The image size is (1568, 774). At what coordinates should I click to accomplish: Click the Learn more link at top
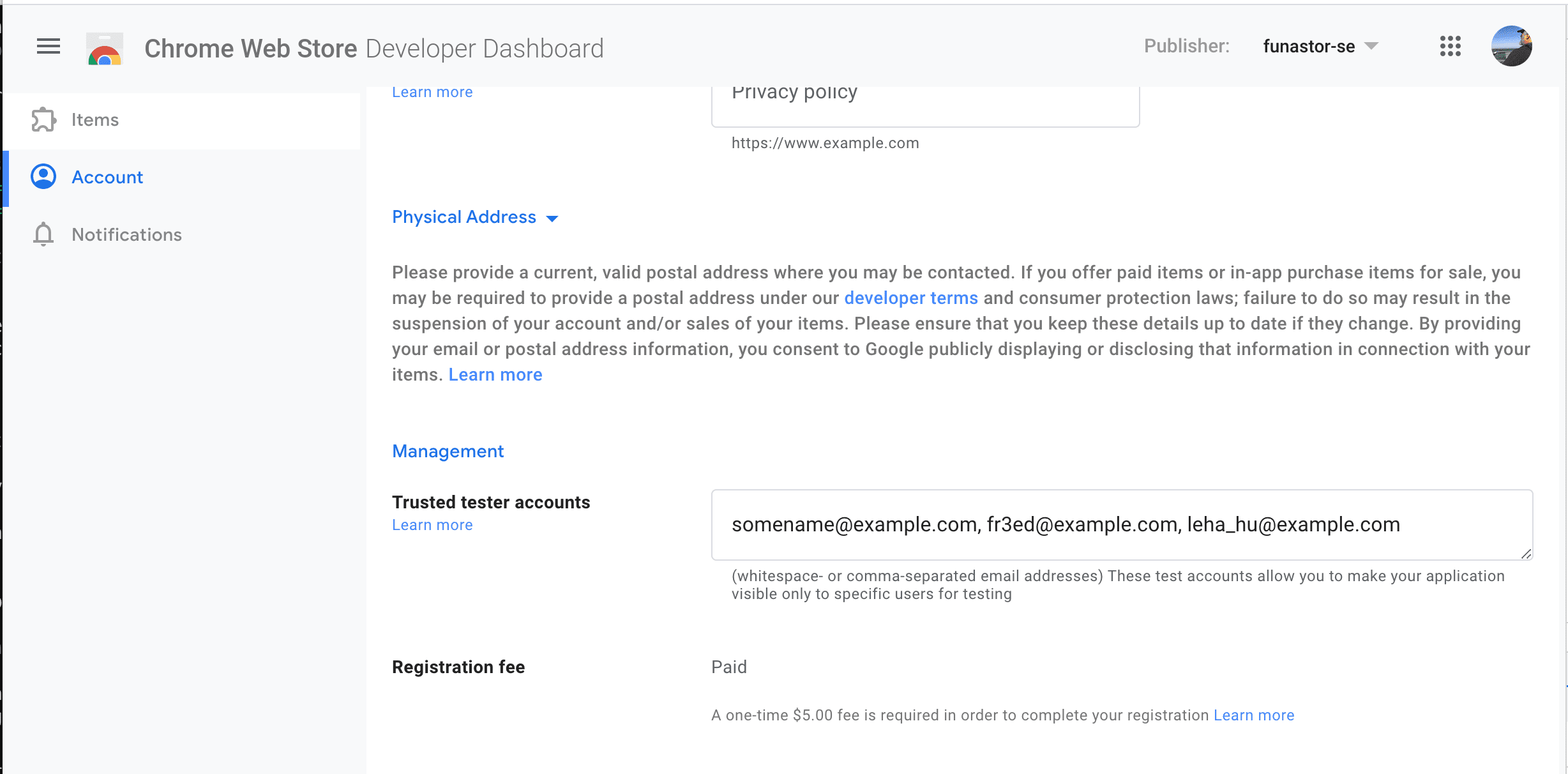[x=432, y=91]
